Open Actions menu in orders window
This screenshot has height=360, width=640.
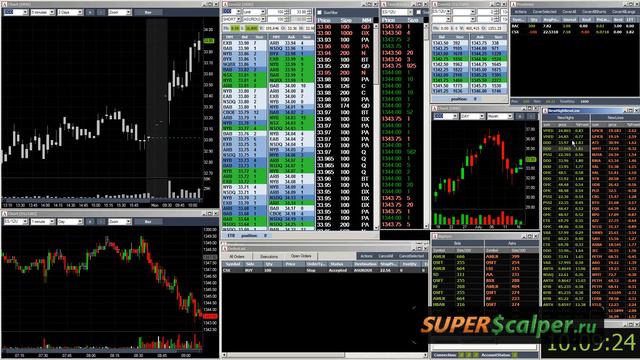(x=367, y=256)
